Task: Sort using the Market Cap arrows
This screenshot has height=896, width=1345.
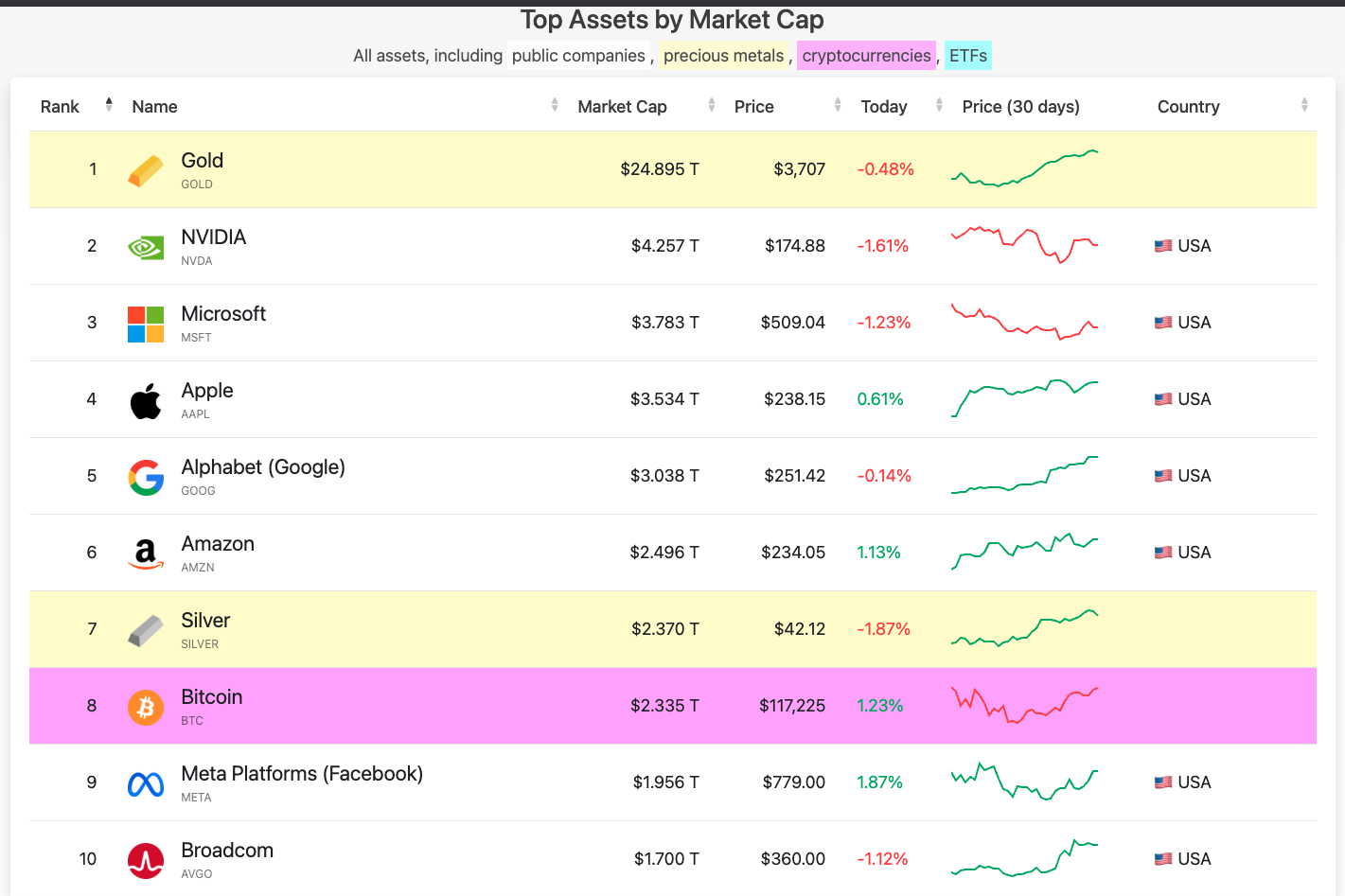Action: (x=712, y=105)
